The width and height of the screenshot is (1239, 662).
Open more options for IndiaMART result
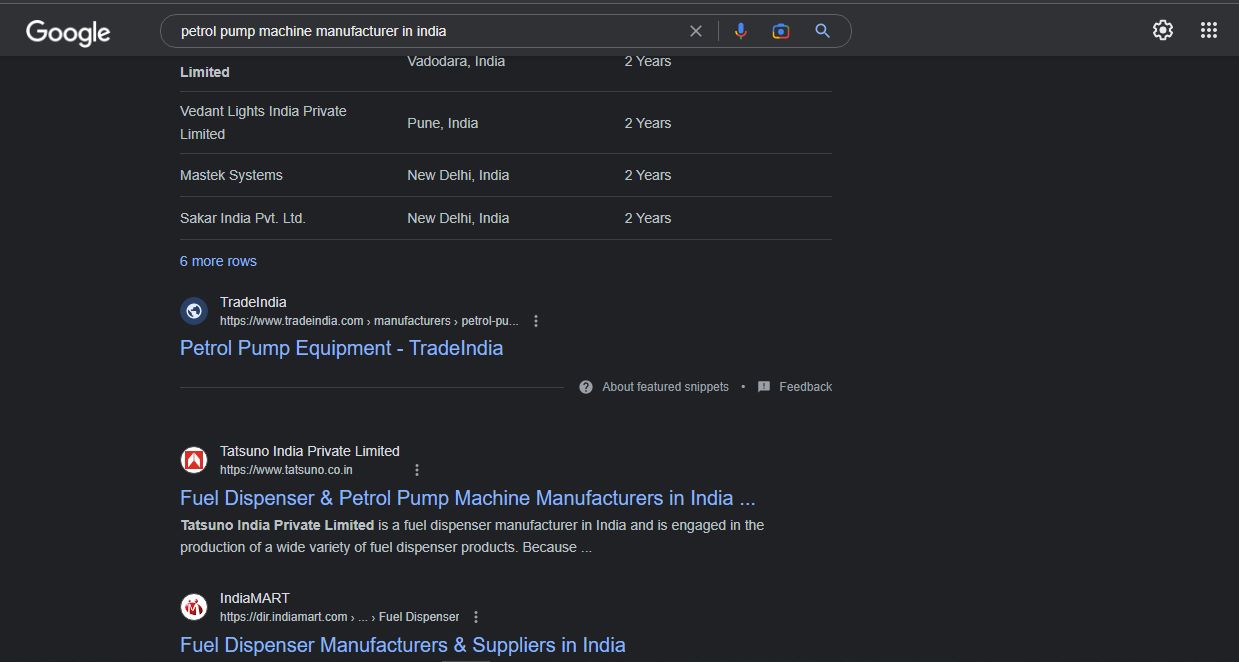(x=476, y=617)
